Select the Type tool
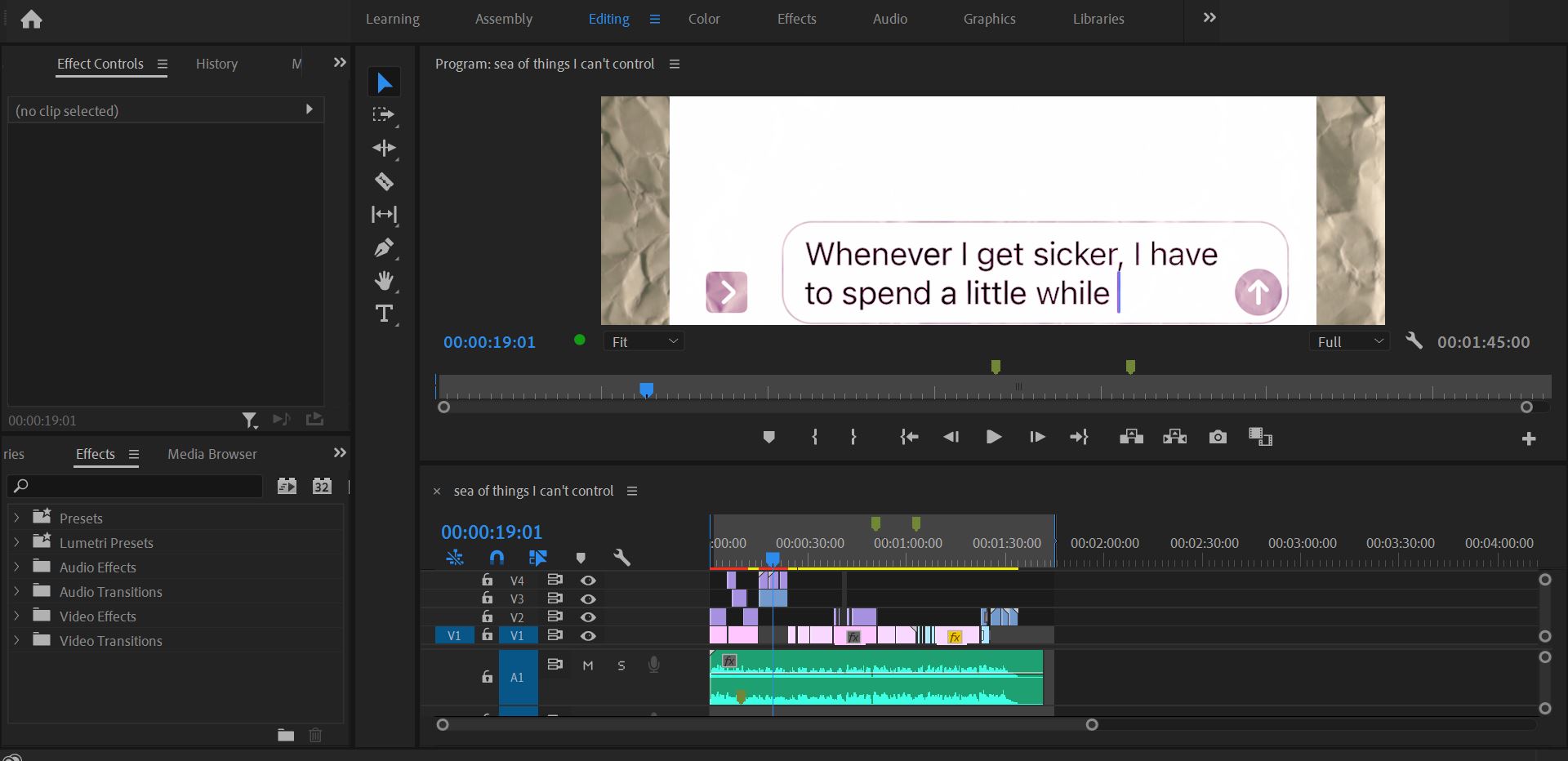Image resolution: width=1568 pixels, height=761 pixels. click(384, 314)
